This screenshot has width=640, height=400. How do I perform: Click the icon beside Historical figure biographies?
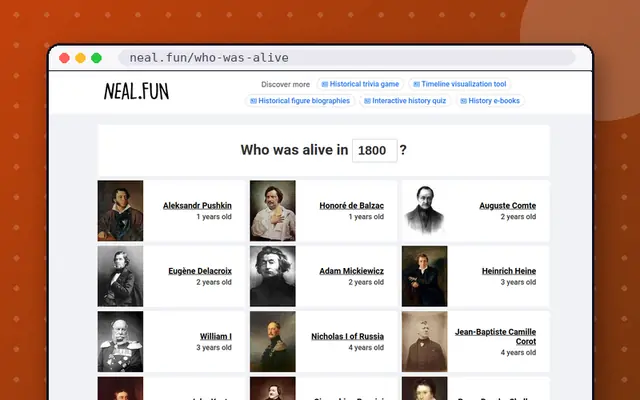click(253, 101)
